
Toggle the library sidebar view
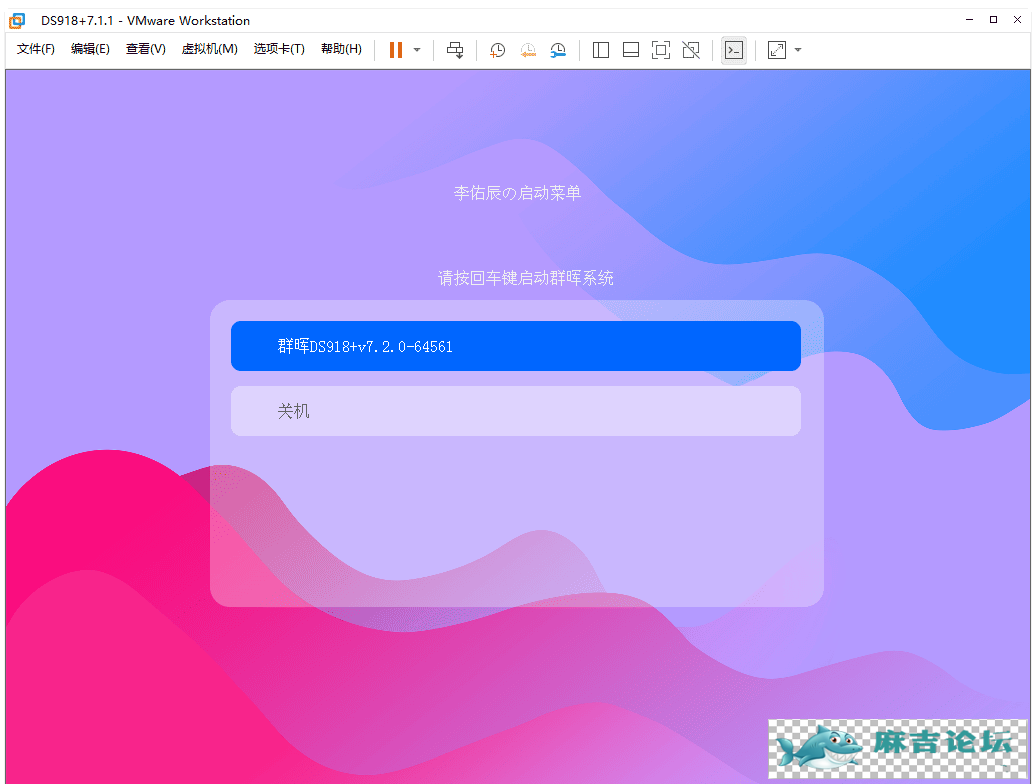coord(601,50)
